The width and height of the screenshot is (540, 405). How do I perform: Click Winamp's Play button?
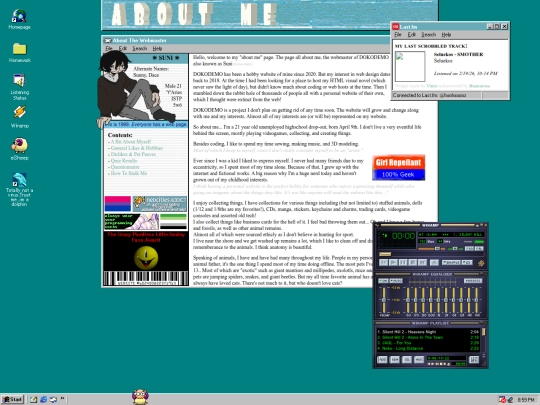(x=393, y=262)
